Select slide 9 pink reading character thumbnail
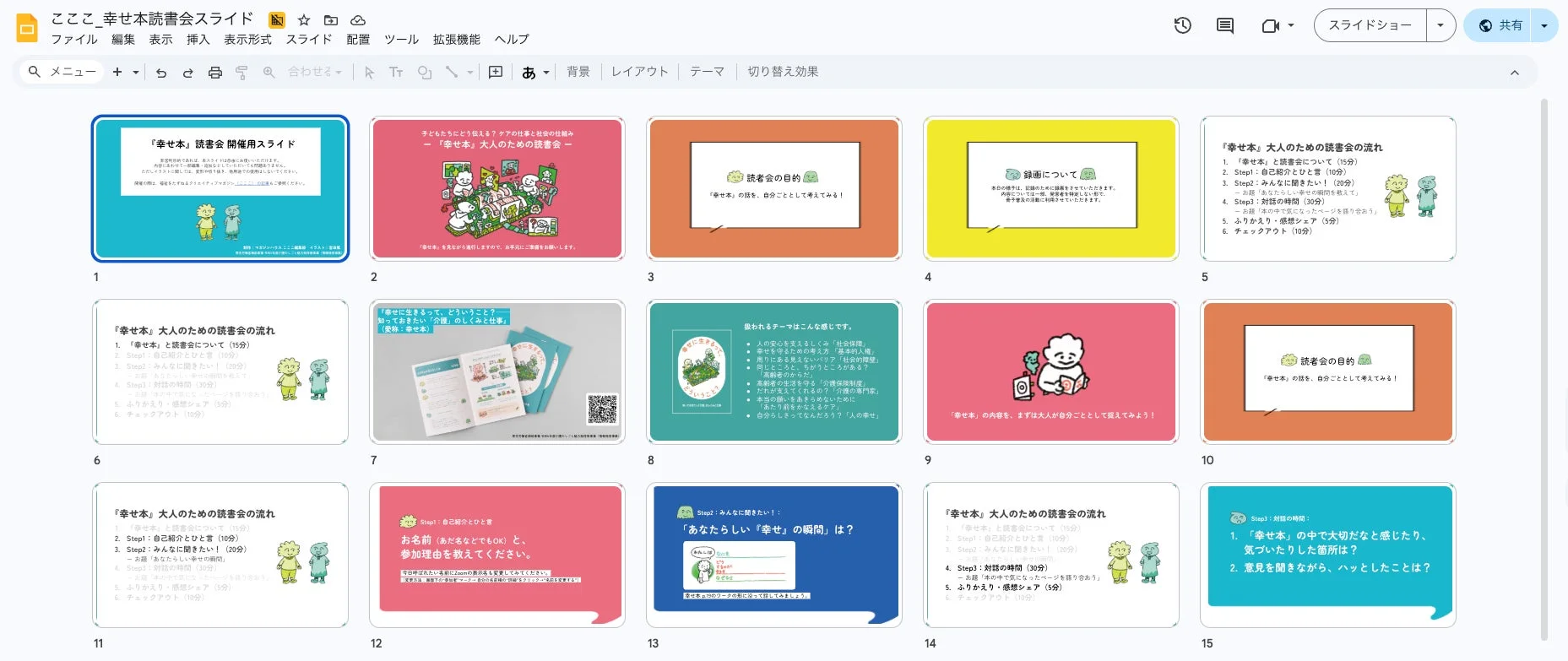 1051,371
